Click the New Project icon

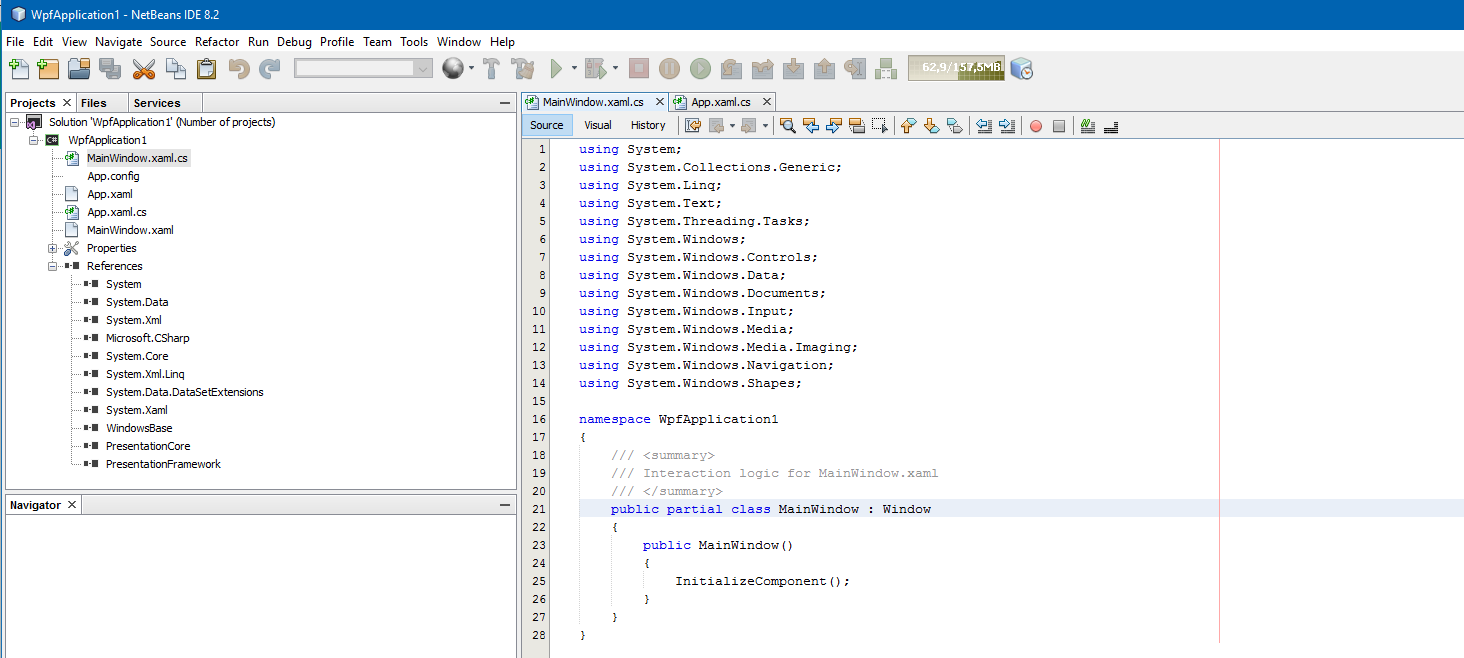48,69
